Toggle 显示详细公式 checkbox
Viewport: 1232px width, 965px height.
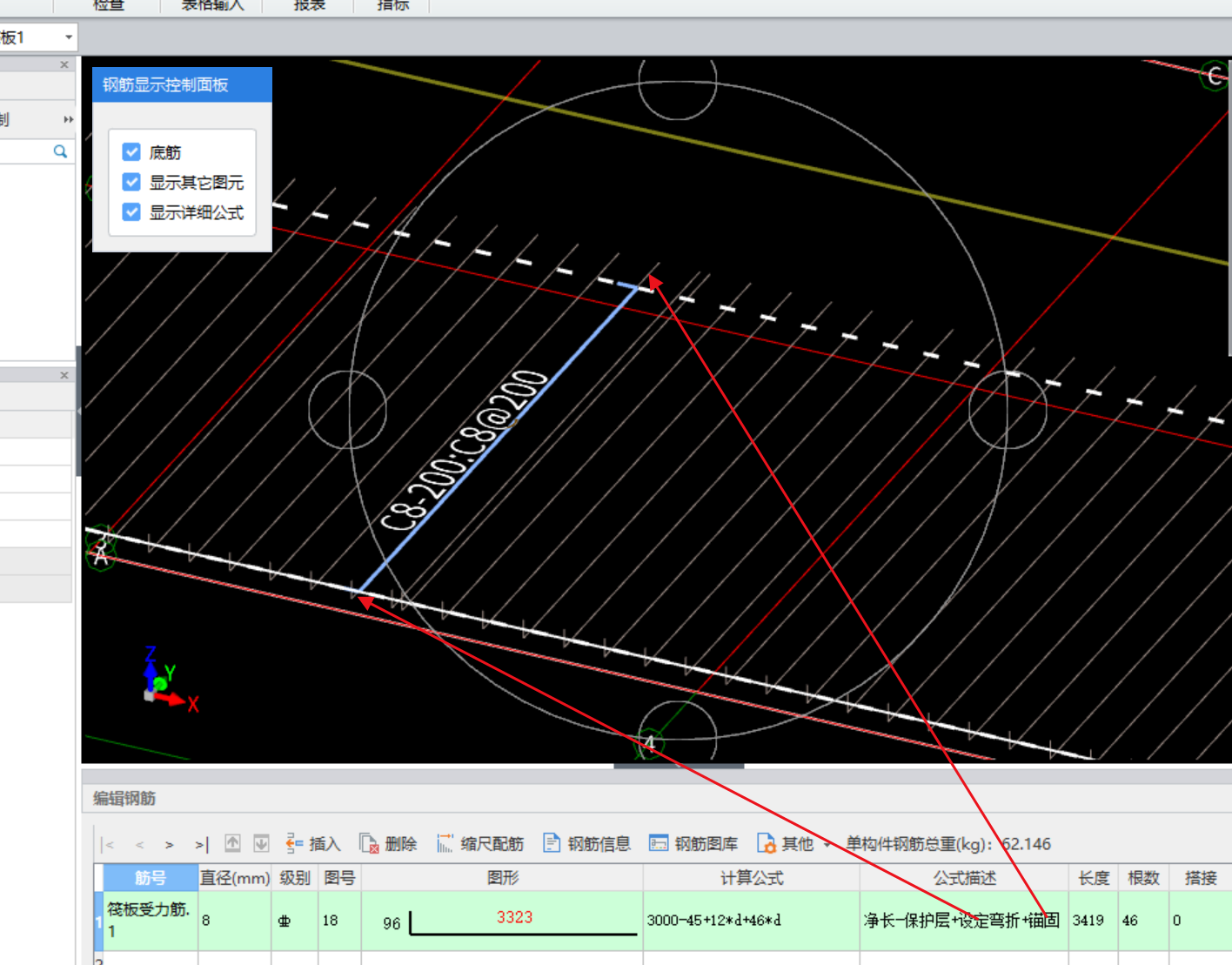pyautogui.click(x=131, y=211)
